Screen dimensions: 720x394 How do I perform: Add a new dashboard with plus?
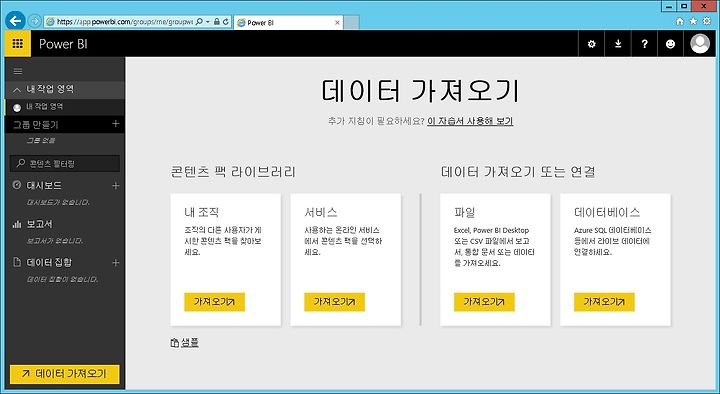(115, 186)
